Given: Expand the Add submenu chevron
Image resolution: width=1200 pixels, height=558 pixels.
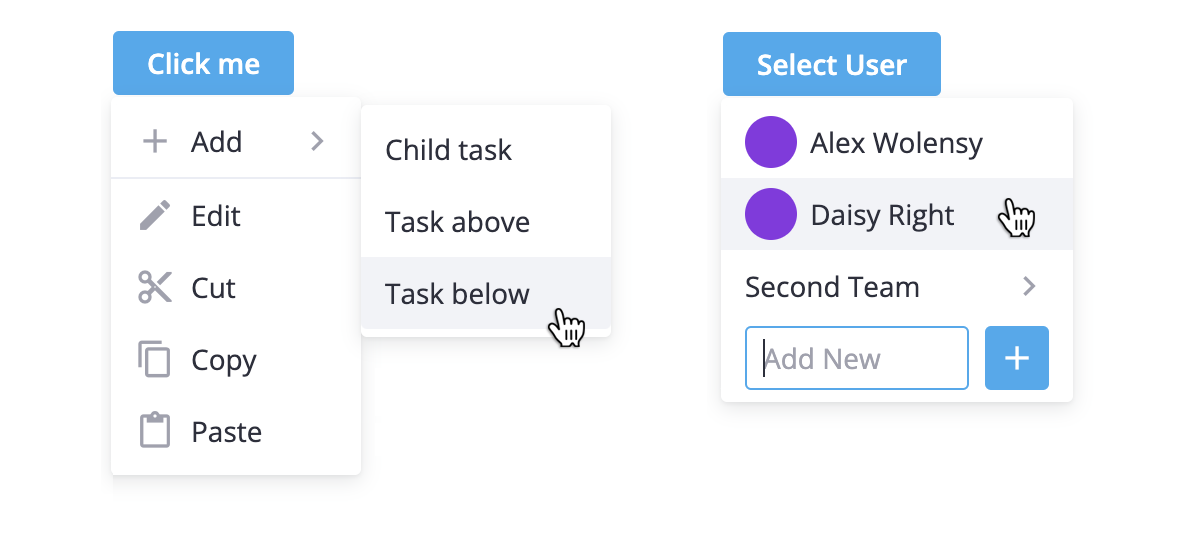Looking at the screenshot, I should click(x=317, y=142).
